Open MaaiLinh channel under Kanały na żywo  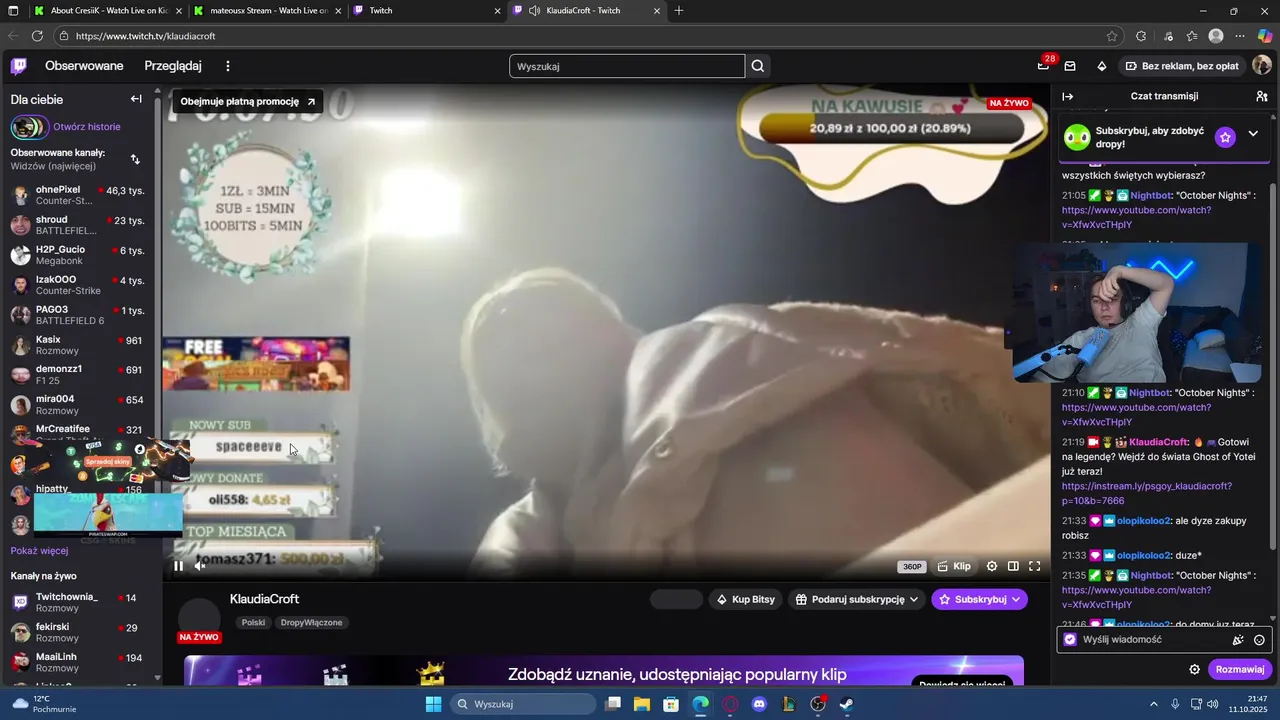(78, 662)
